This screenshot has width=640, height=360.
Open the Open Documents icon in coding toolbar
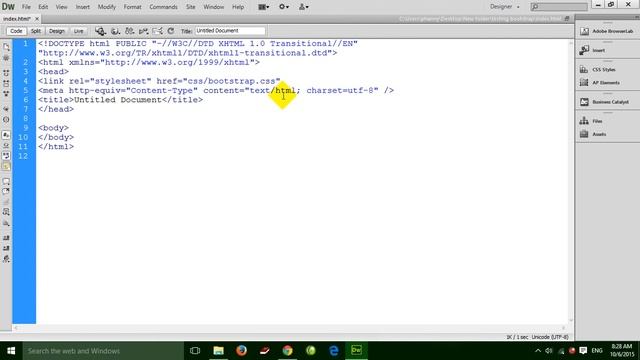pos(6,47)
